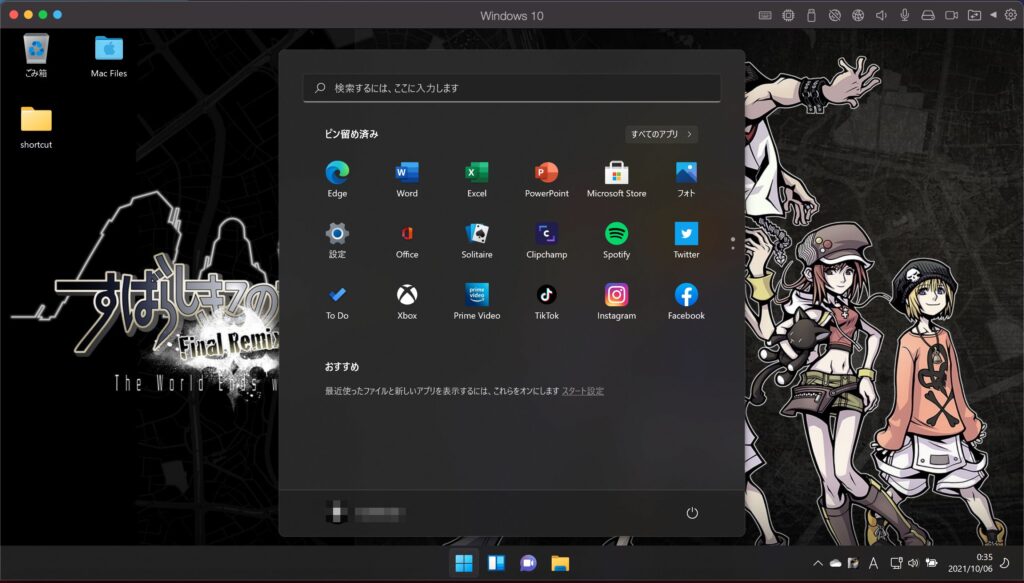
Task: Open the 設定 settings app
Action: pyautogui.click(x=337, y=240)
